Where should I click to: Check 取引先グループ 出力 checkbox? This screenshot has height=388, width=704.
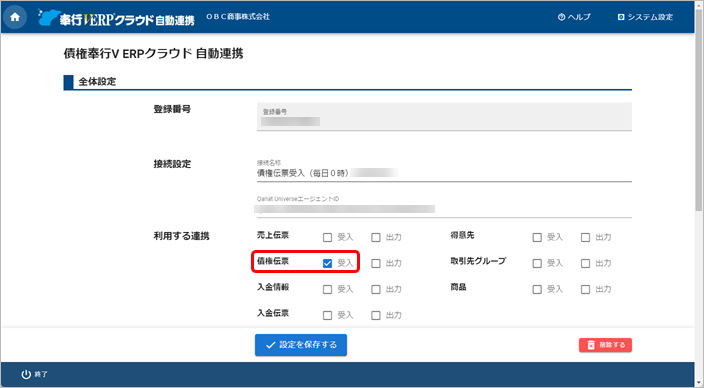[585, 263]
